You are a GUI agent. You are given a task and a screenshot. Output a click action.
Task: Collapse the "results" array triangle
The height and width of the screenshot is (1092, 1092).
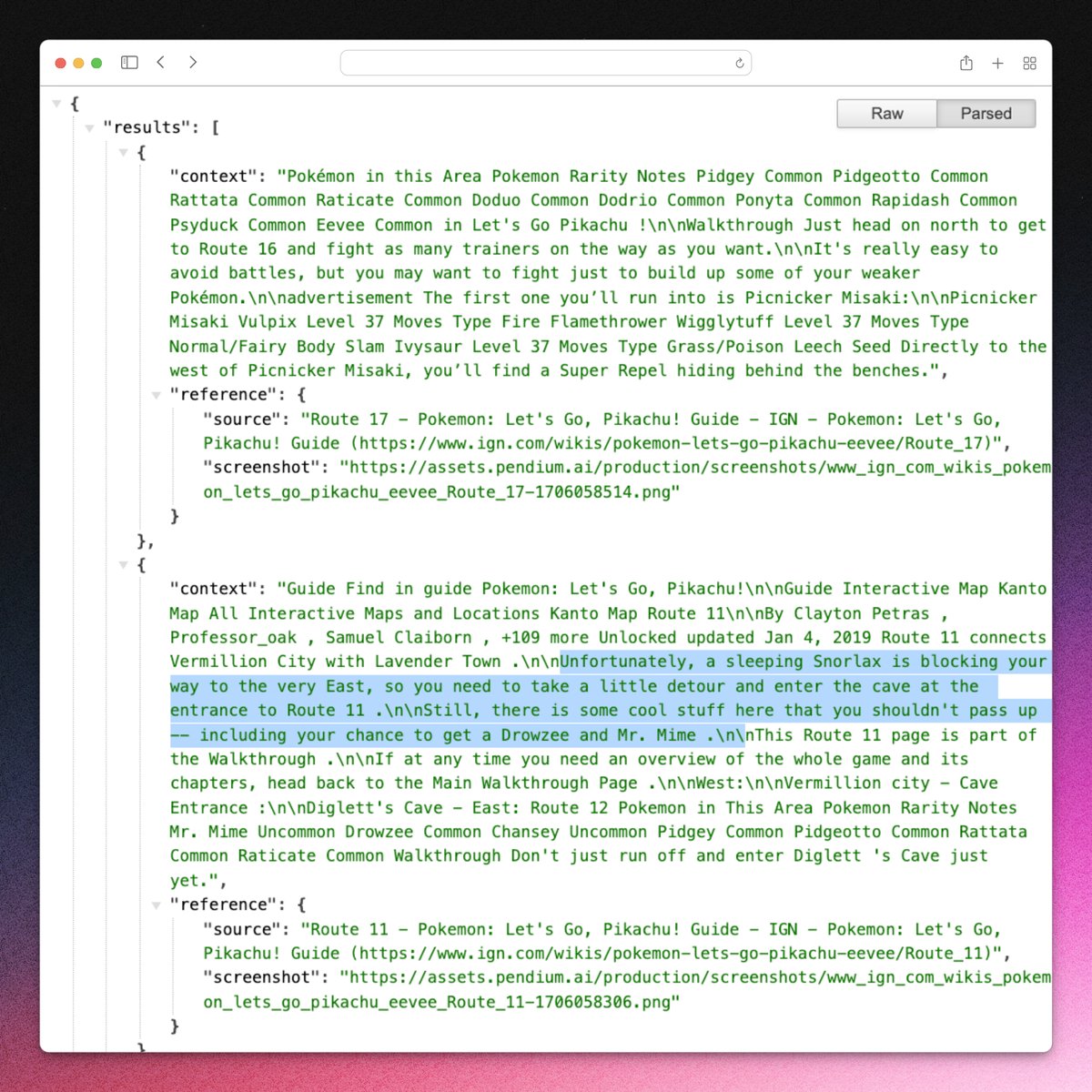(89, 128)
